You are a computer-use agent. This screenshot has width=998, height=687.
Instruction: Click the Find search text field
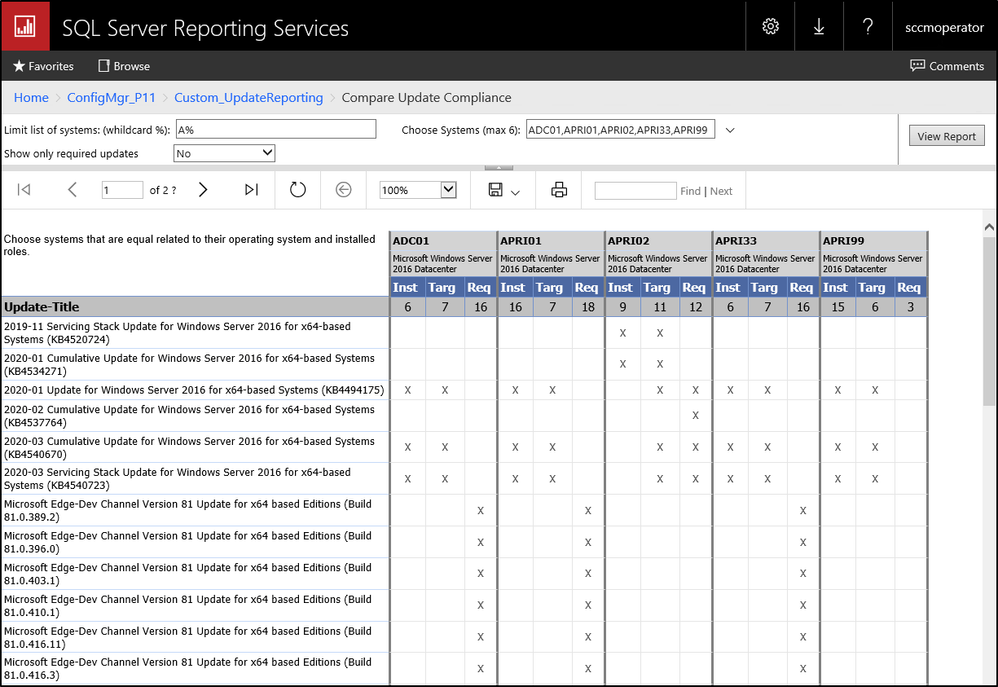click(x=635, y=190)
